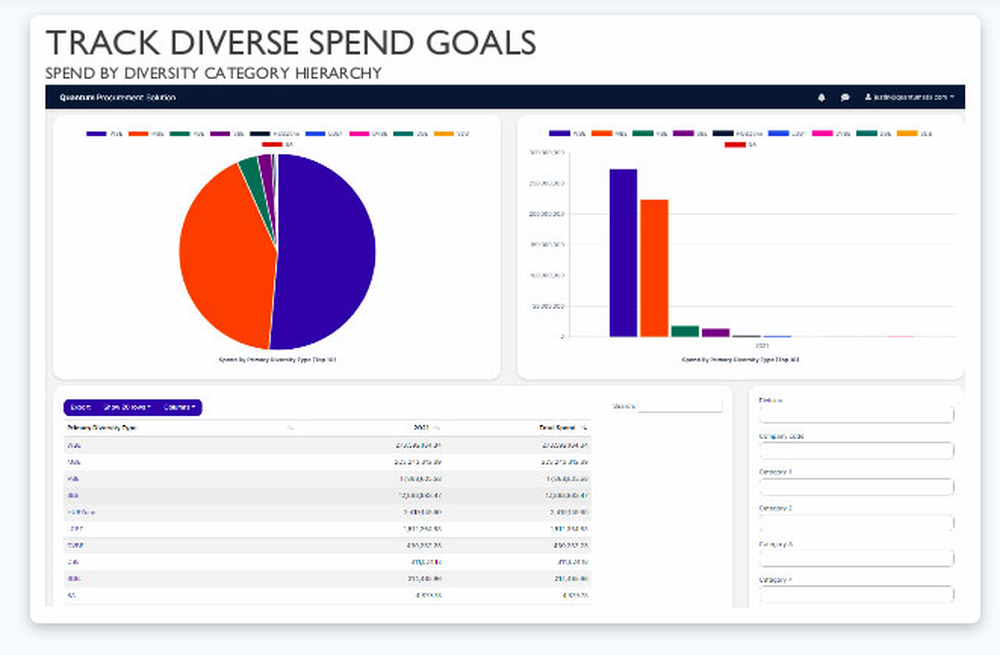Click the Quantum Procurement Solution navbar brand
Viewport: 1000px width, 655px height.
118,97
